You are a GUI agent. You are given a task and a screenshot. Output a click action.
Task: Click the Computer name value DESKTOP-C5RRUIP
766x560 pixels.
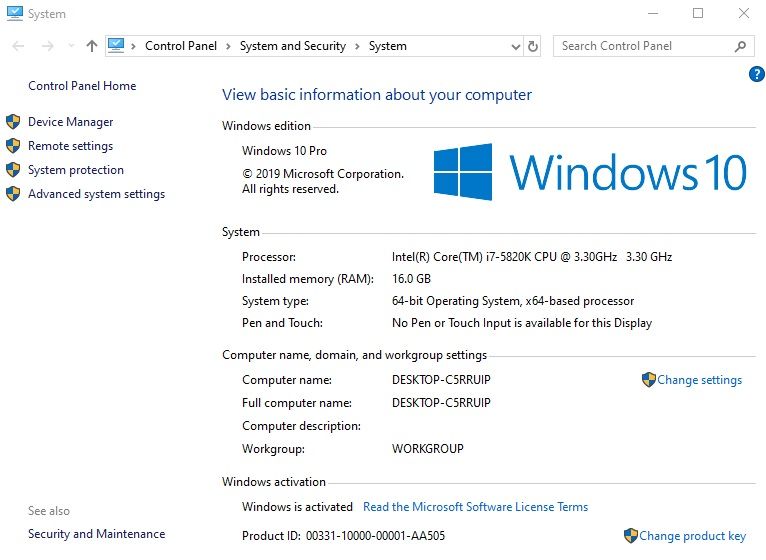point(441,380)
